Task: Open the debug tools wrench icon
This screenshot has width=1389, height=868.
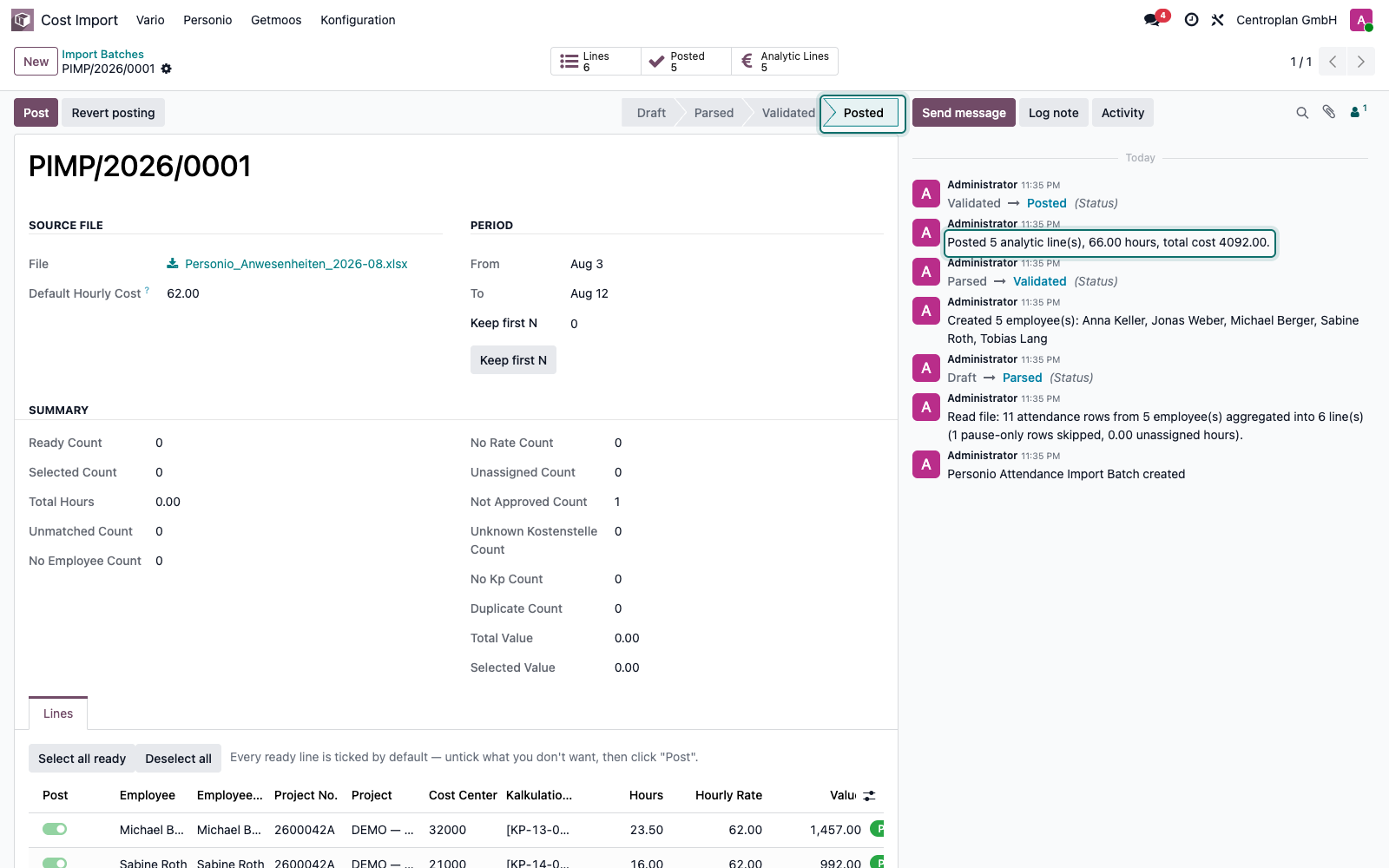Action: [1218, 19]
